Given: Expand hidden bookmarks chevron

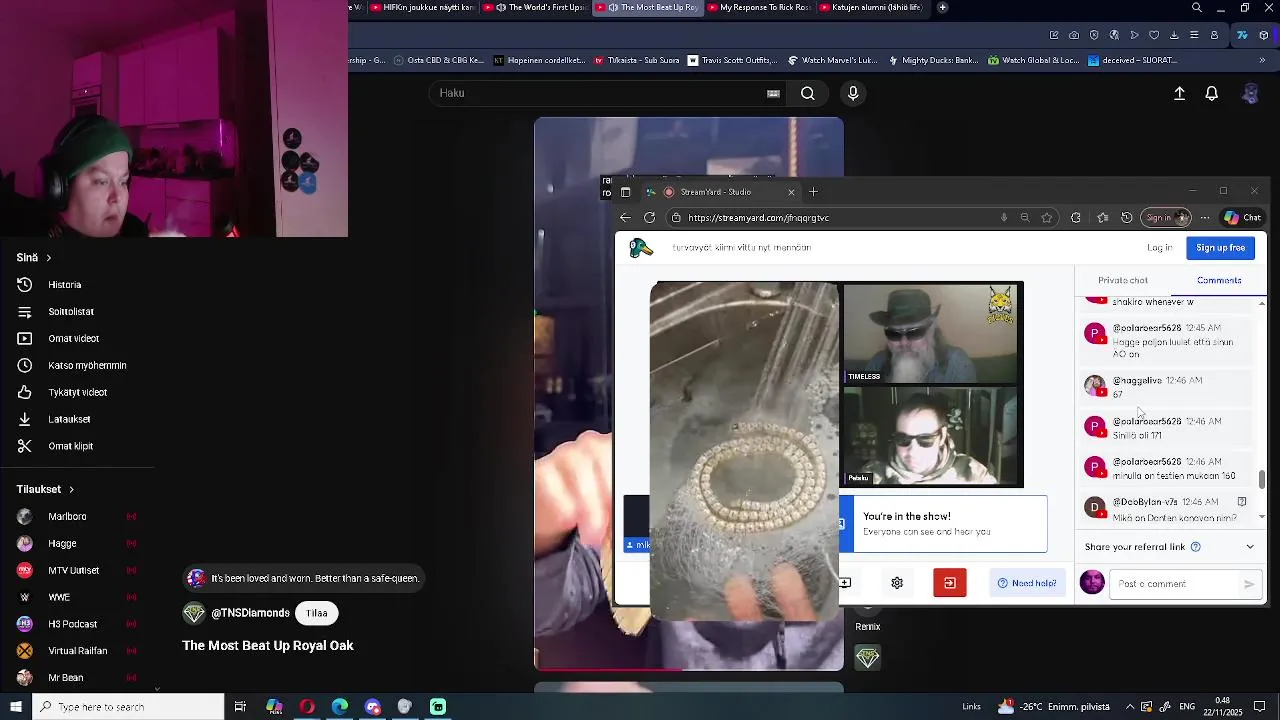Looking at the screenshot, I should tap(1262, 60).
